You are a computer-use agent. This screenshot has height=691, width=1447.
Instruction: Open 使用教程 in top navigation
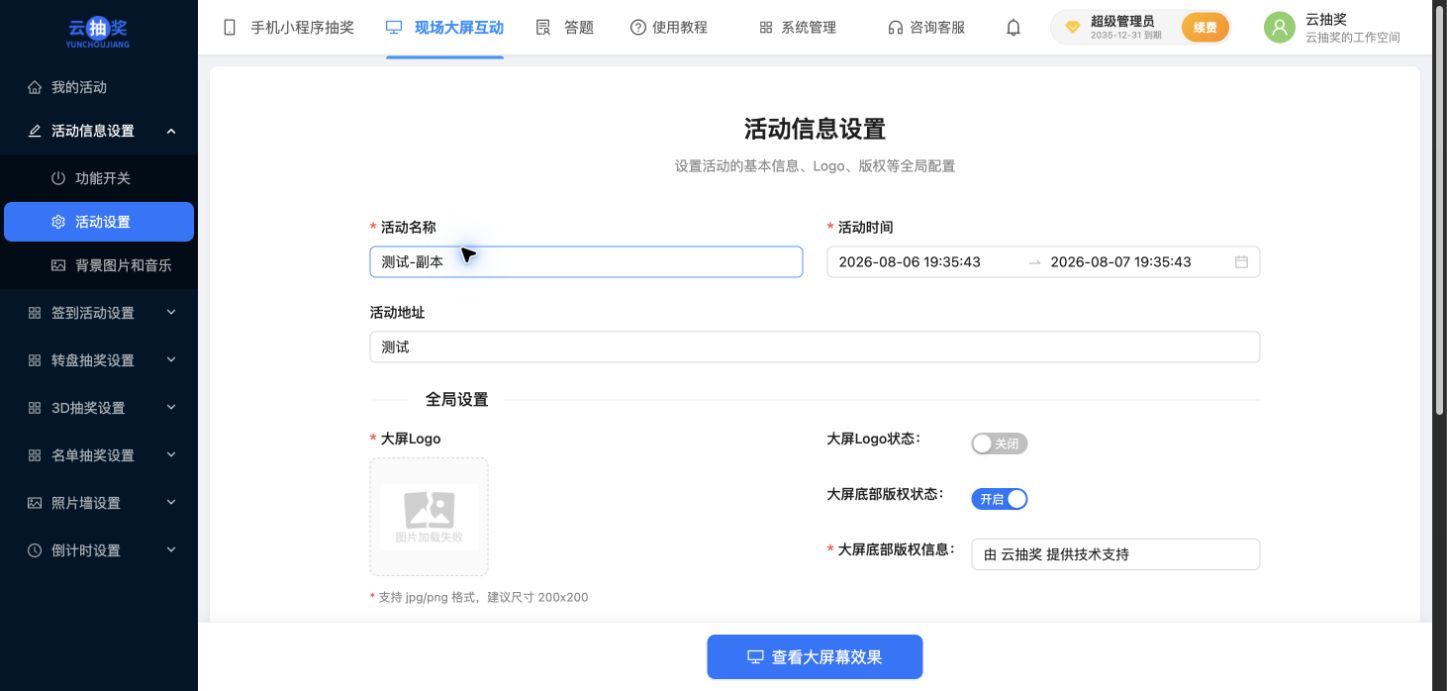click(x=669, y=28)
